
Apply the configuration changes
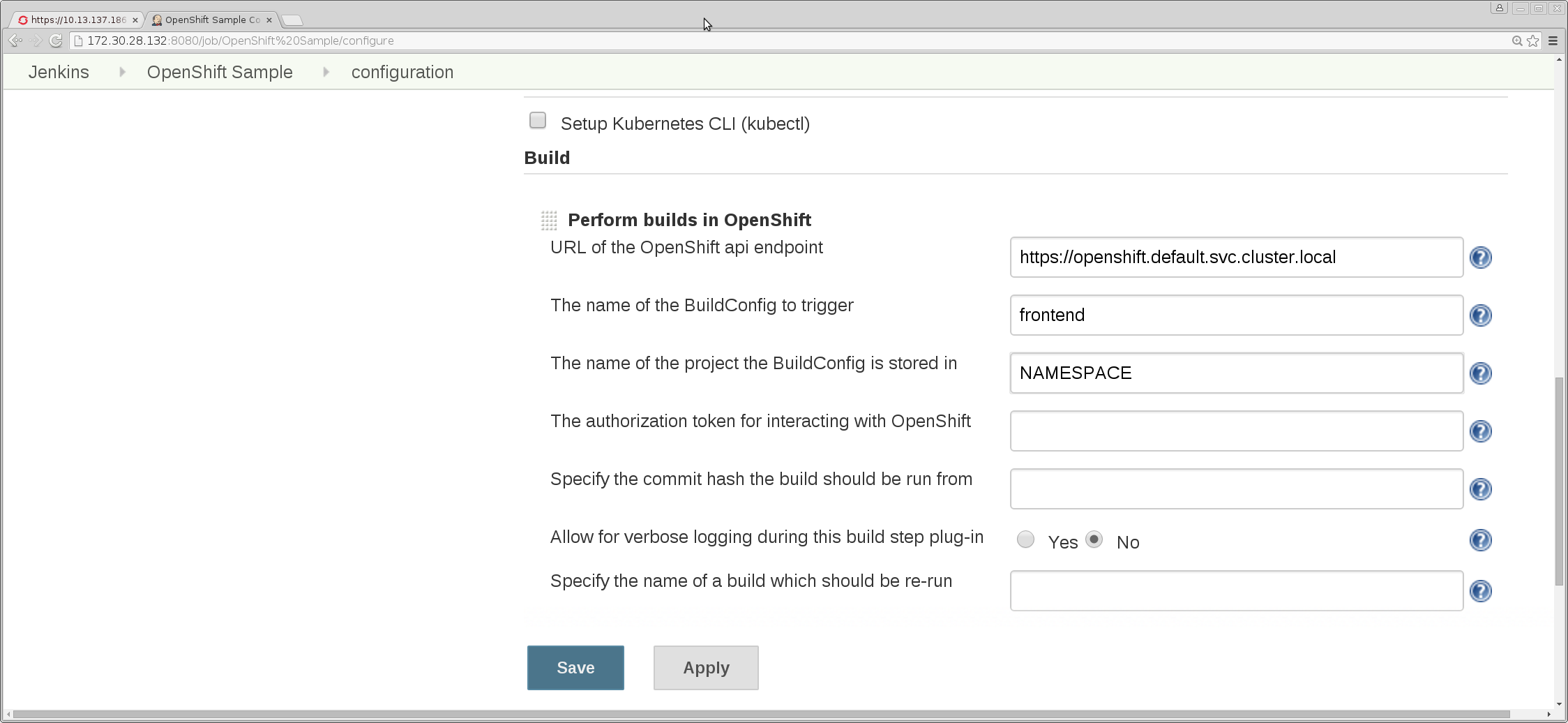click(x=706, y=668)
